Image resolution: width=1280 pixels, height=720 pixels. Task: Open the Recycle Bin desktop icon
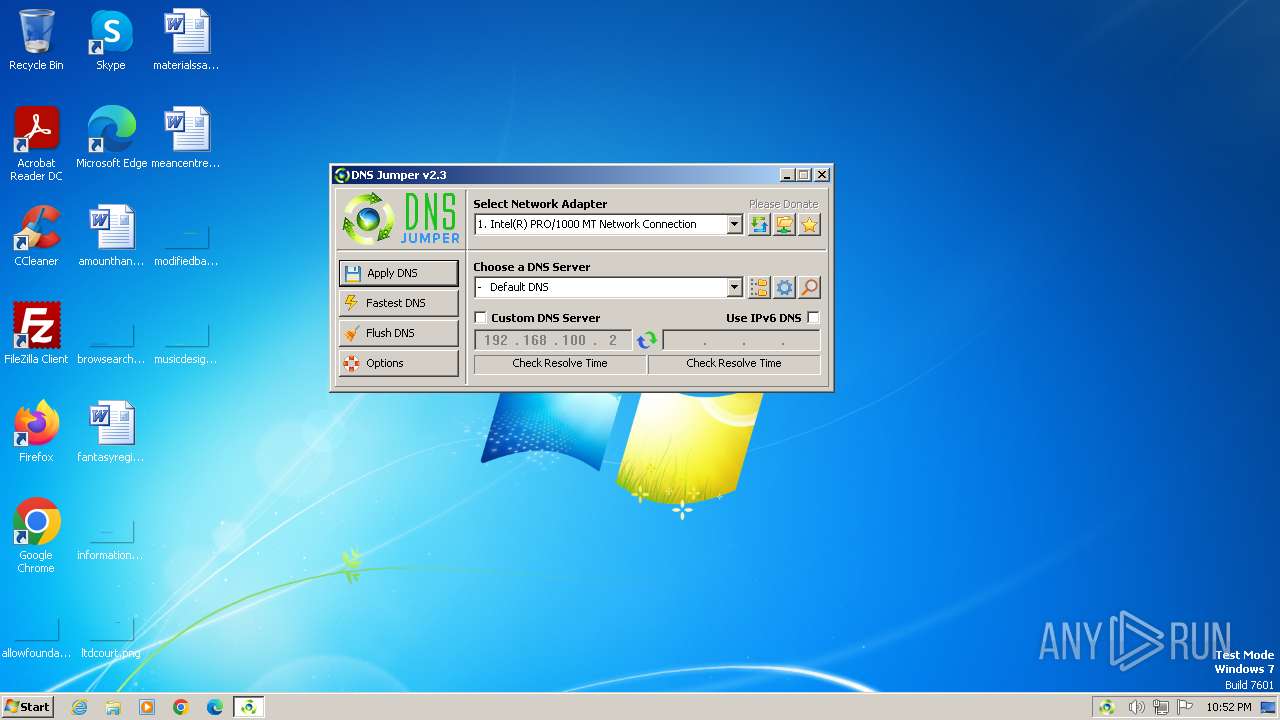click(36, 40)
